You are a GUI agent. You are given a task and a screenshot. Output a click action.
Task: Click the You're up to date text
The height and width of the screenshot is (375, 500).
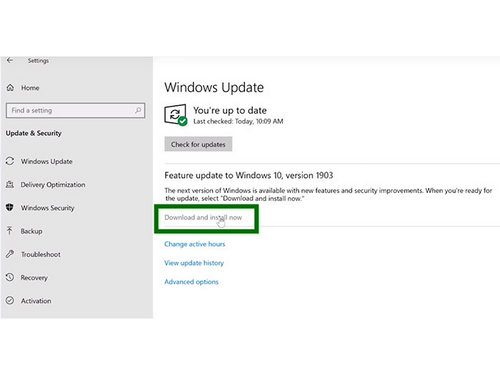[230, 110]
